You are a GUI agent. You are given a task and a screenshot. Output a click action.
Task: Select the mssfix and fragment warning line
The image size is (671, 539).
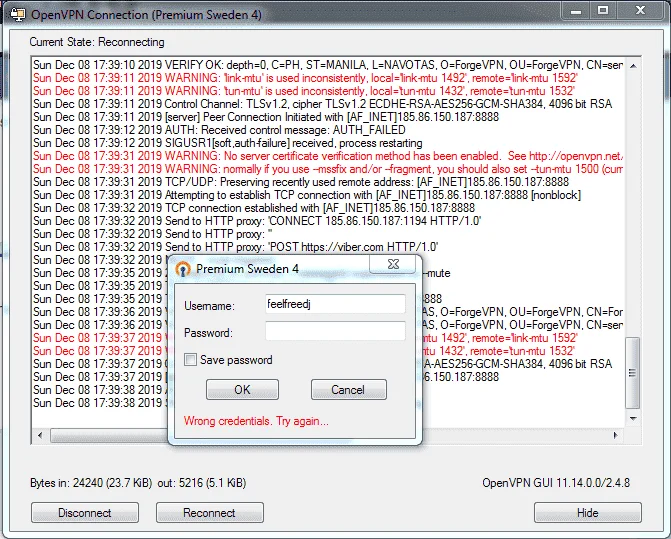[328, 169]
